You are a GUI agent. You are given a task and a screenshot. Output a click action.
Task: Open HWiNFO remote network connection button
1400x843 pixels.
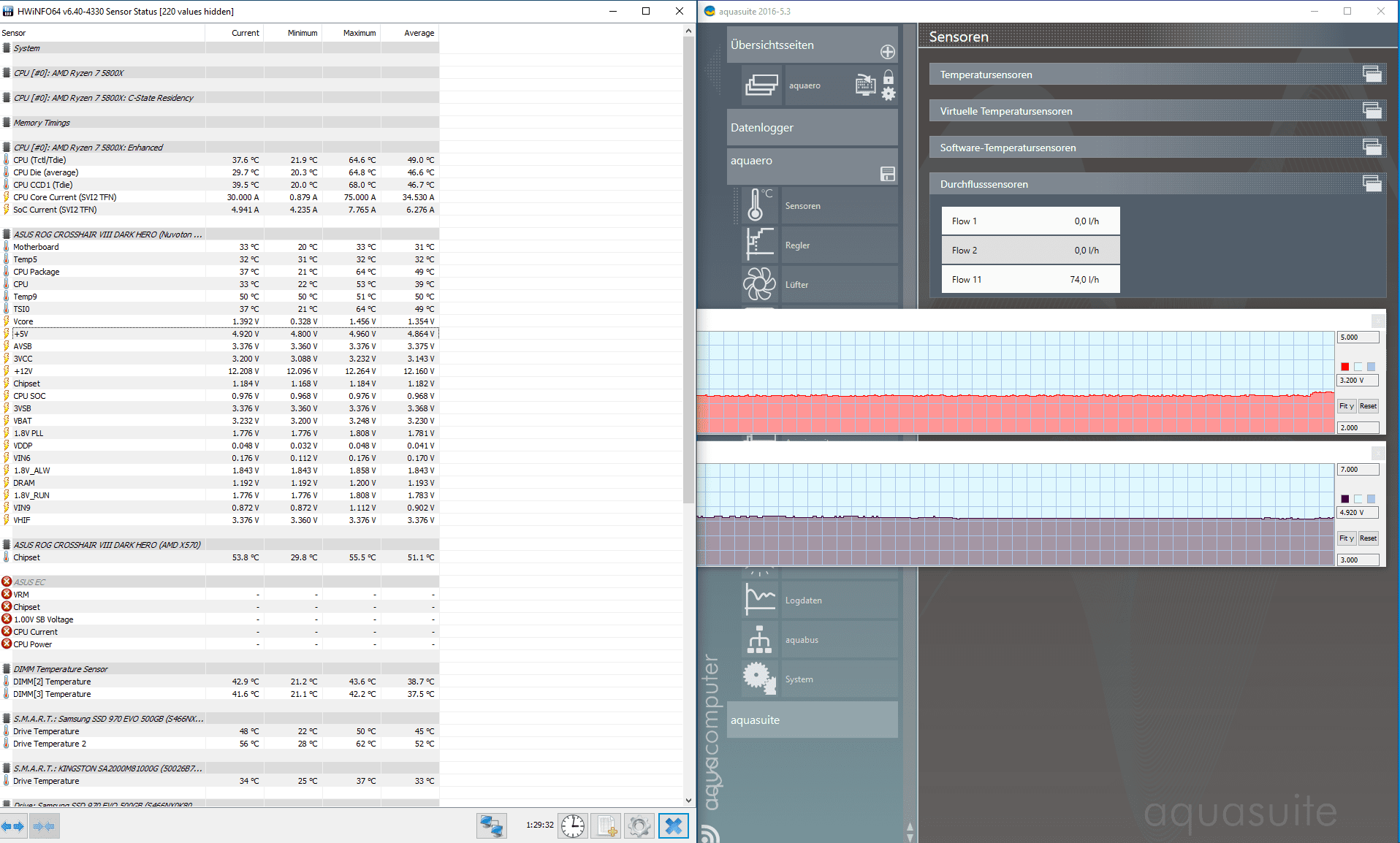point(492,826)
